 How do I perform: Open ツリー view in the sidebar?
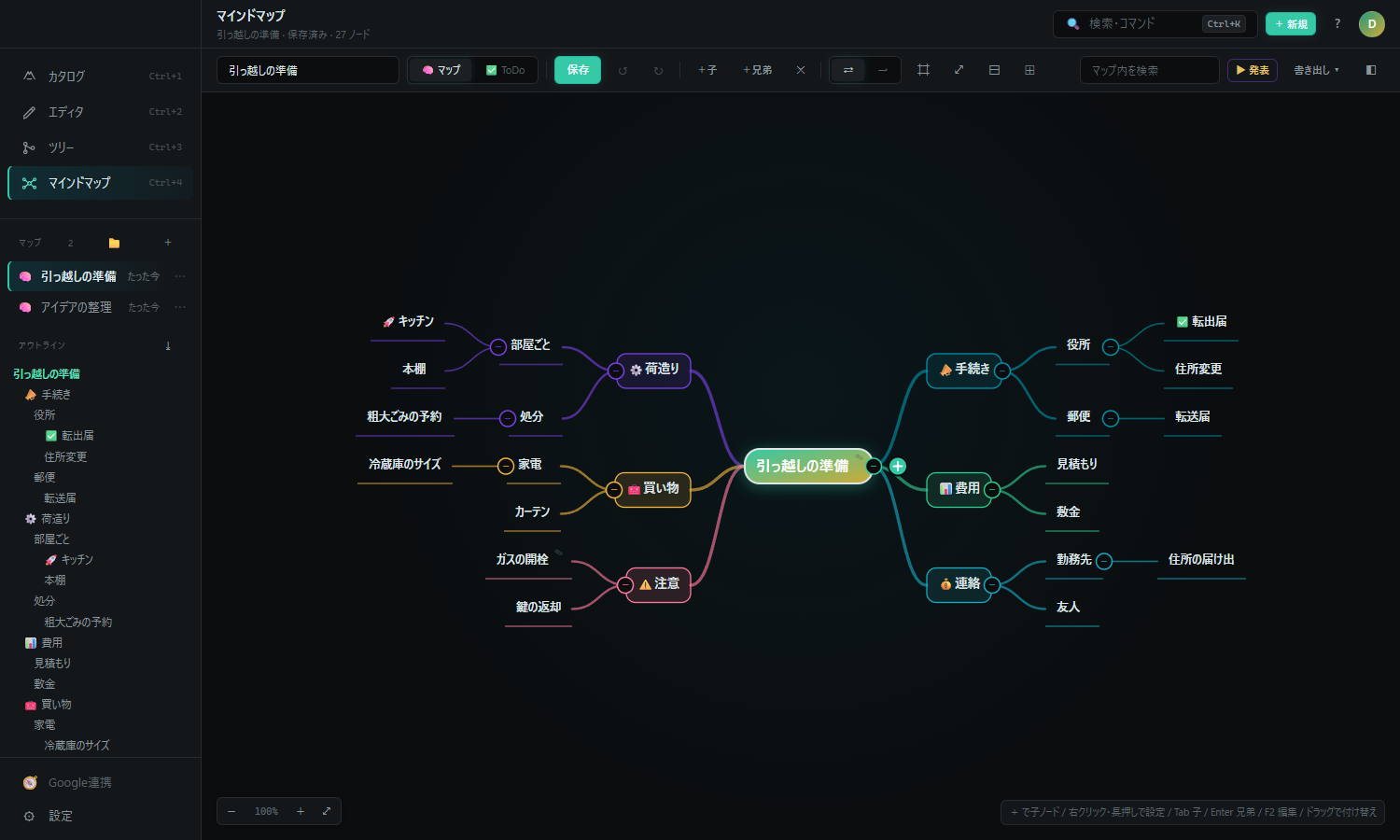101,147
